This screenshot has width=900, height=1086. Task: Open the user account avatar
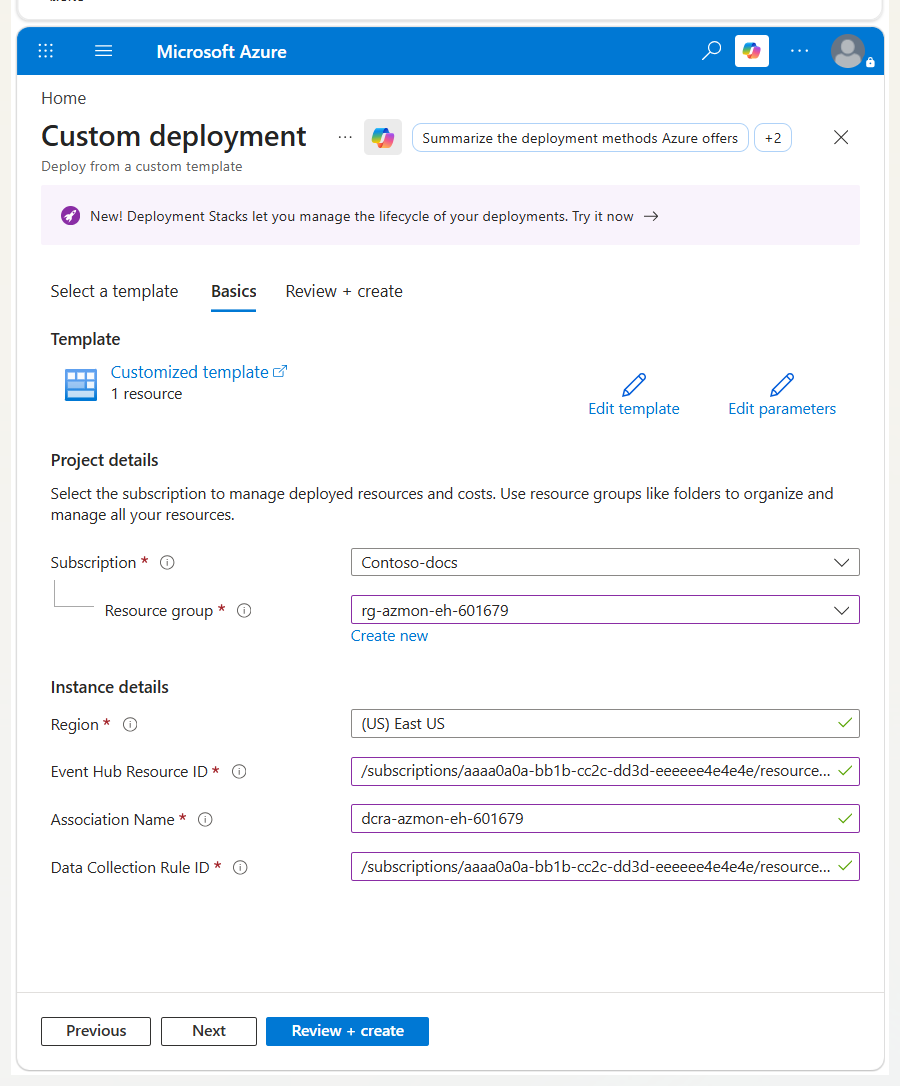(849, 51)
